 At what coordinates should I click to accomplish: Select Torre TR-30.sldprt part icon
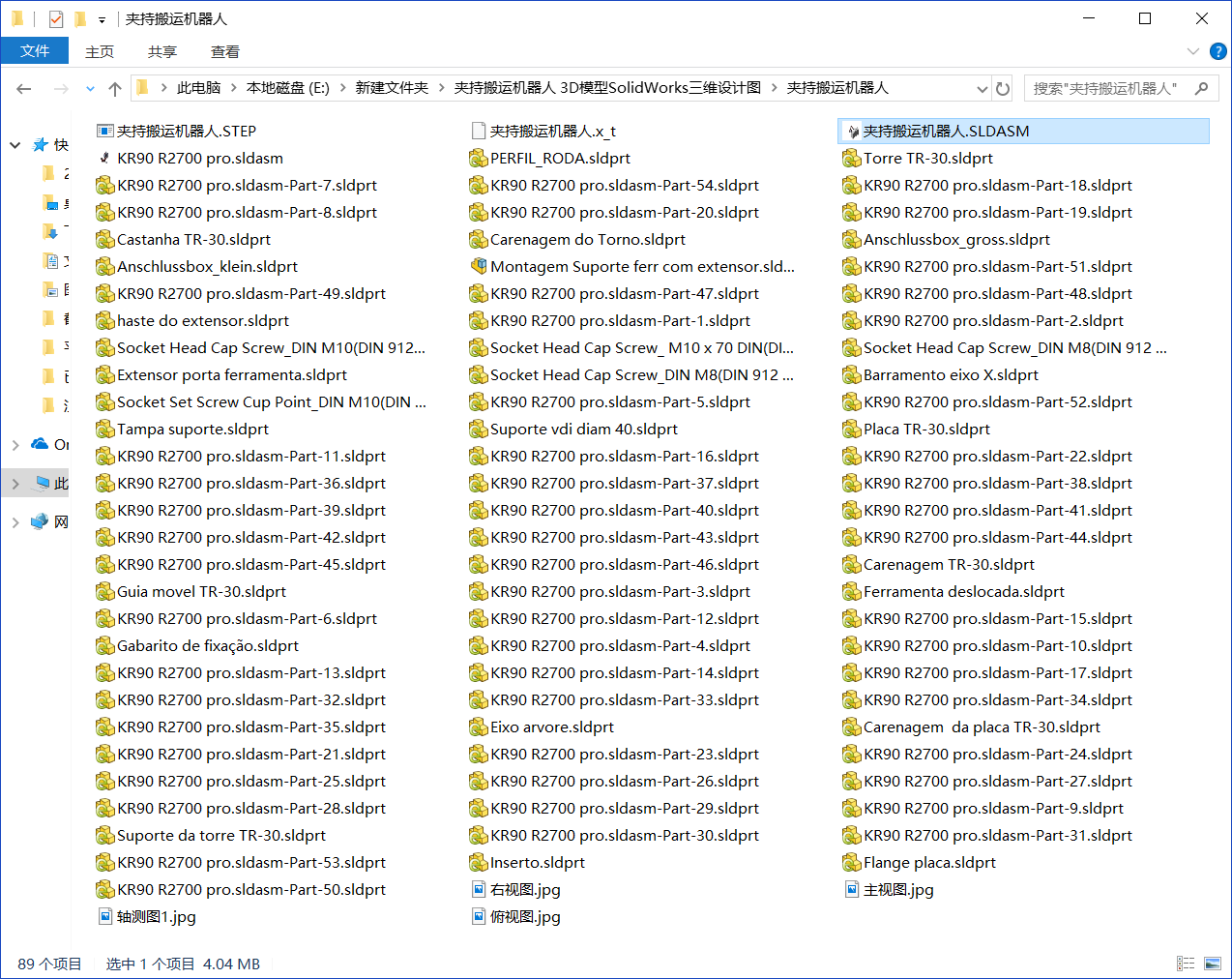tap(852, 159)
